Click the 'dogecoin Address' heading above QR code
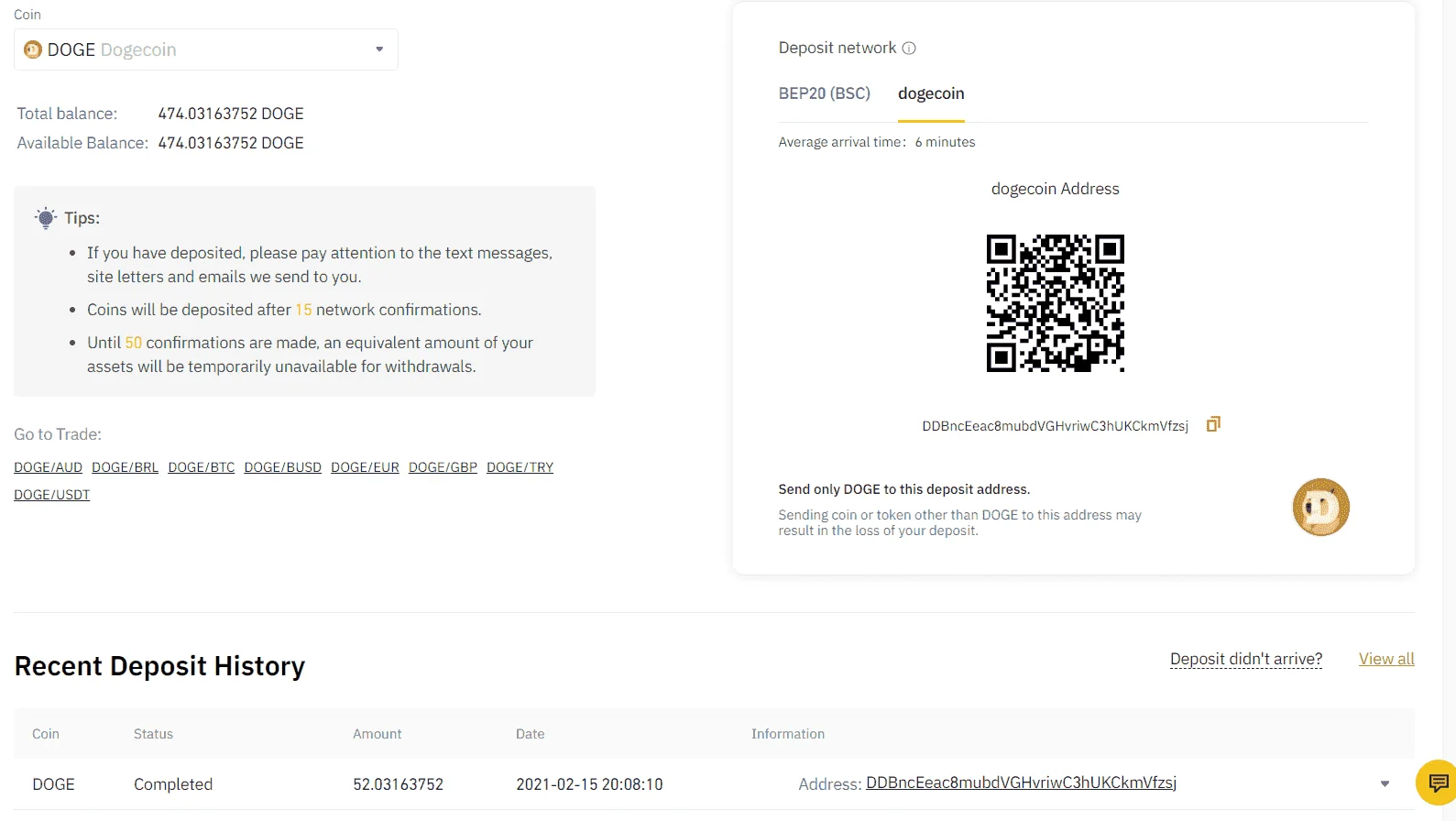 coord(1056,189)
